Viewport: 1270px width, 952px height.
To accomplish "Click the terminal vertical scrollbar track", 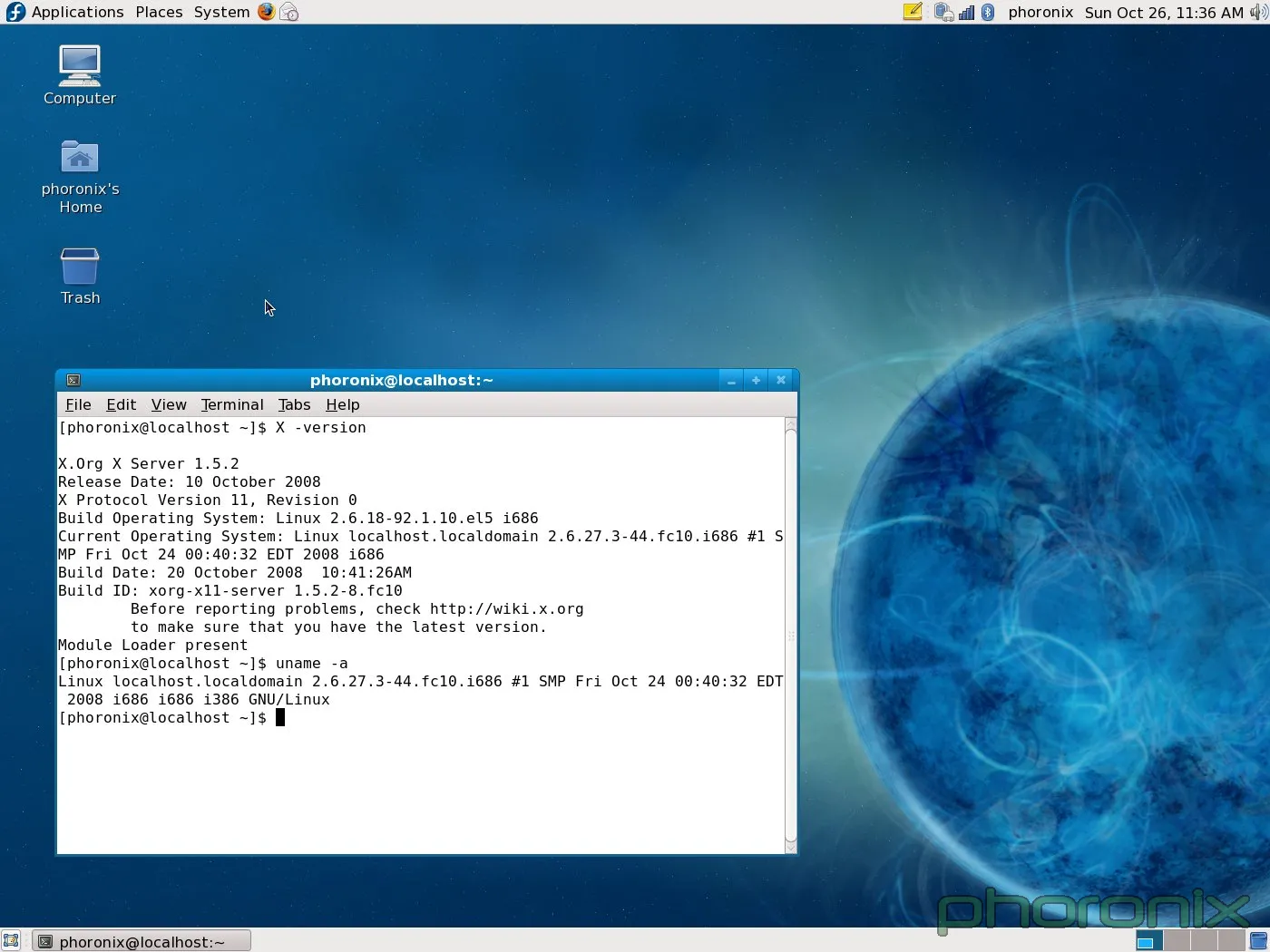I will [790, 635].
